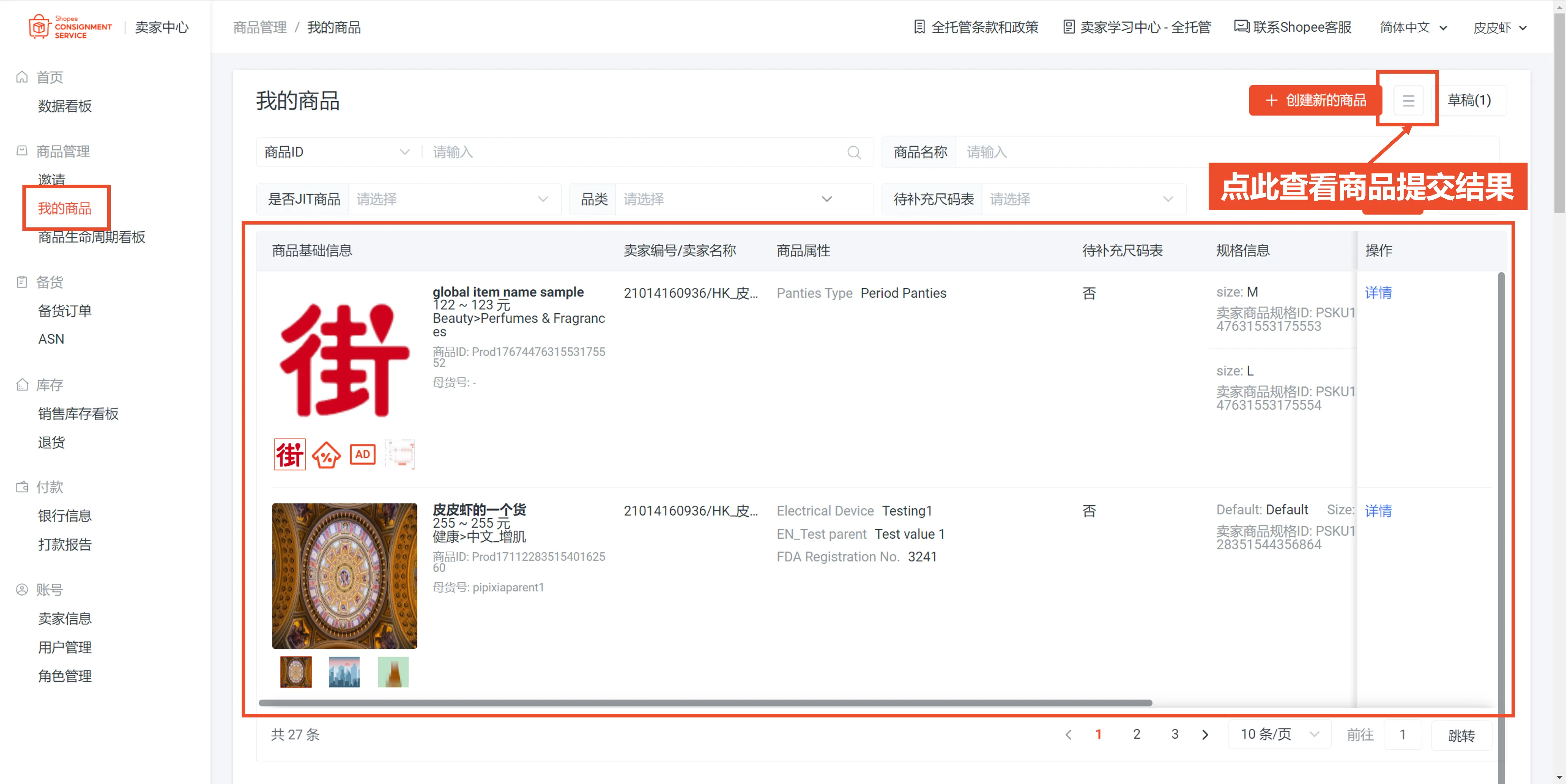This screenshot has width=1566, height=784.
Task: Select 备货订单 sidebar menu item
Action: [64, 311]
